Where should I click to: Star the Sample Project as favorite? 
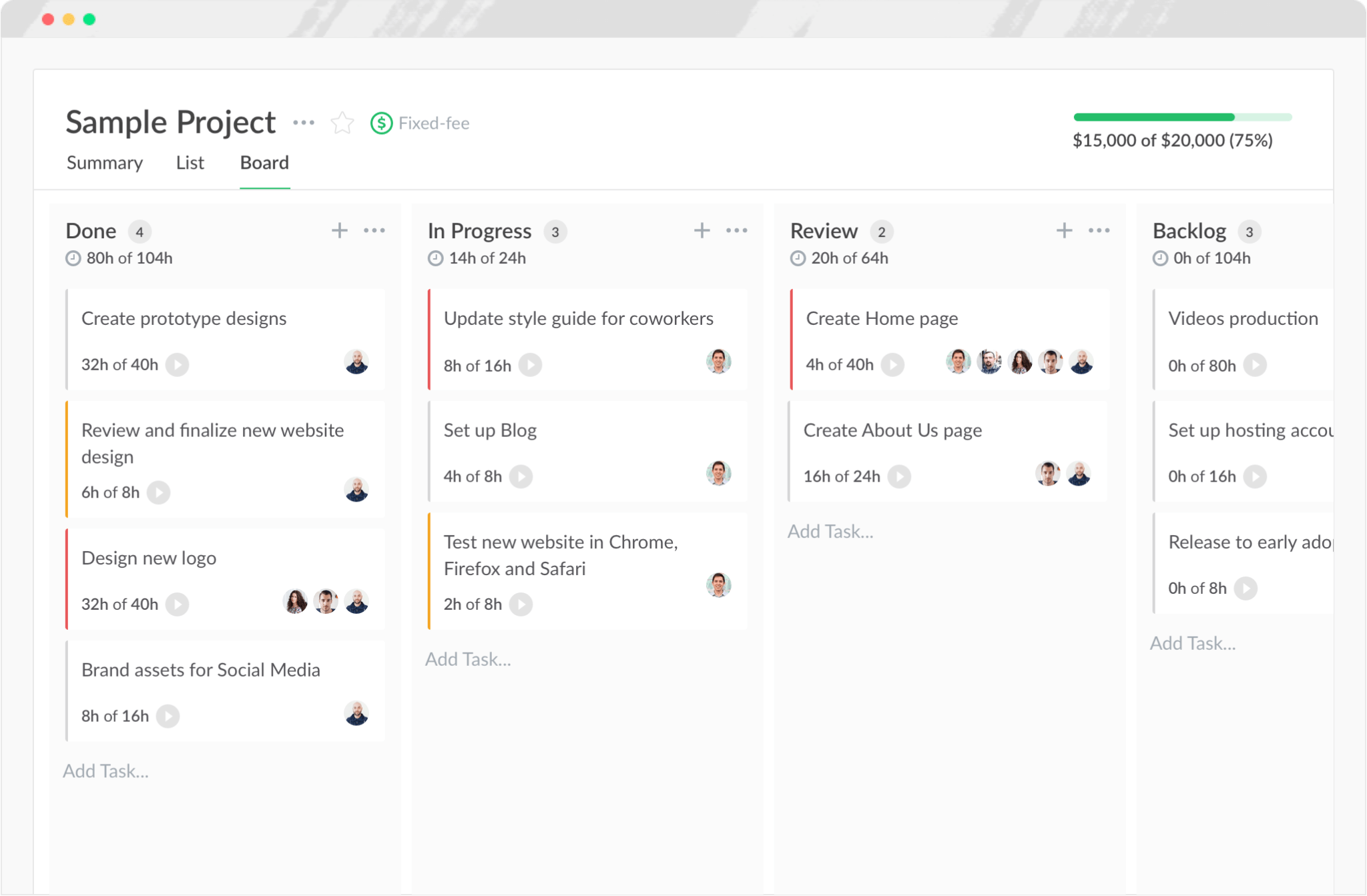pyautogui.click(x=342, y=123)
